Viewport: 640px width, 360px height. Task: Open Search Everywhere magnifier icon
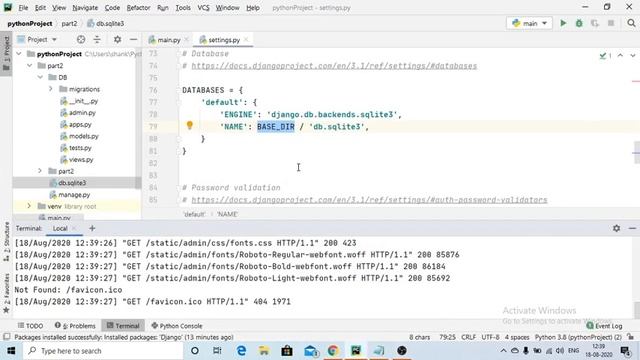point(631,23)
